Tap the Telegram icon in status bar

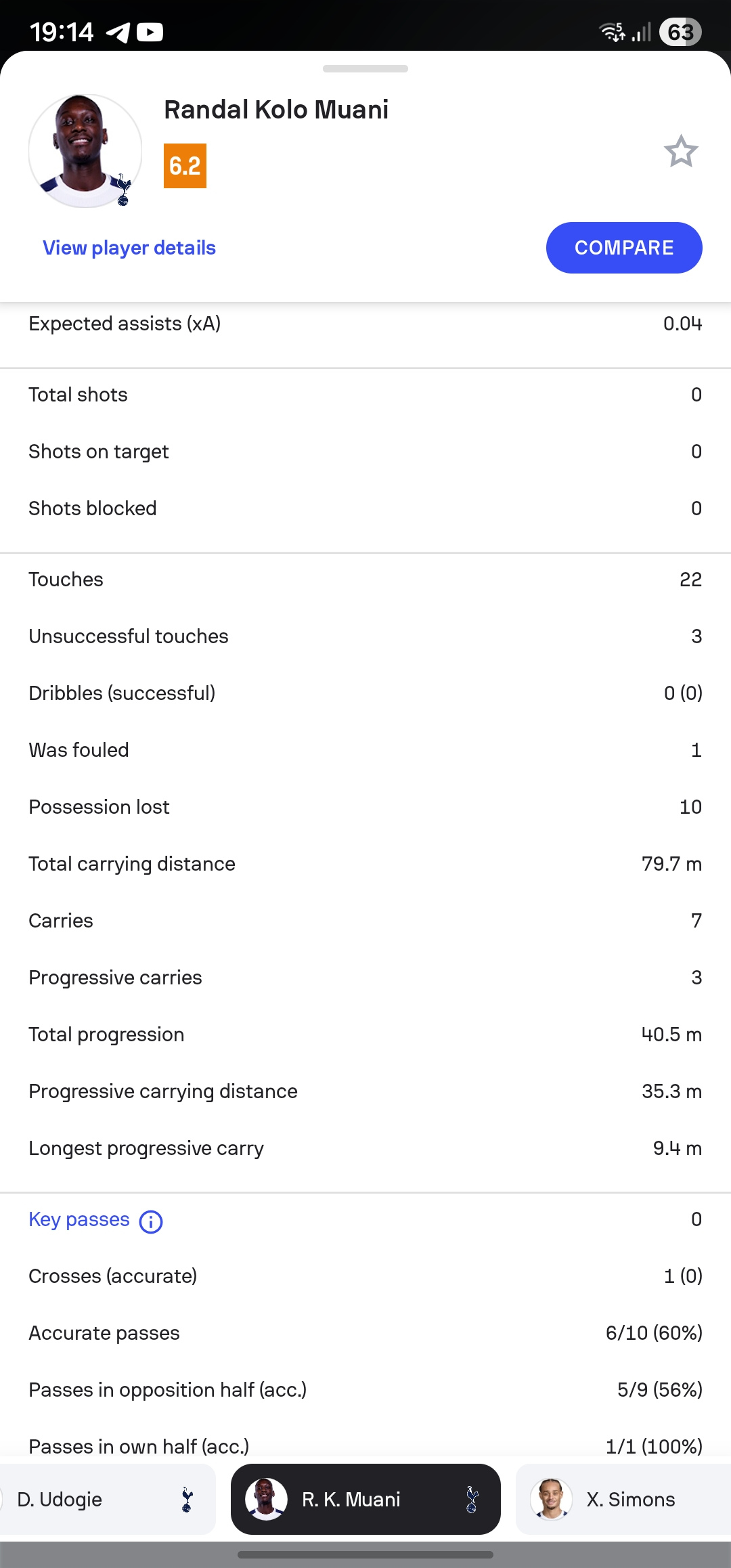click(118, 32)
